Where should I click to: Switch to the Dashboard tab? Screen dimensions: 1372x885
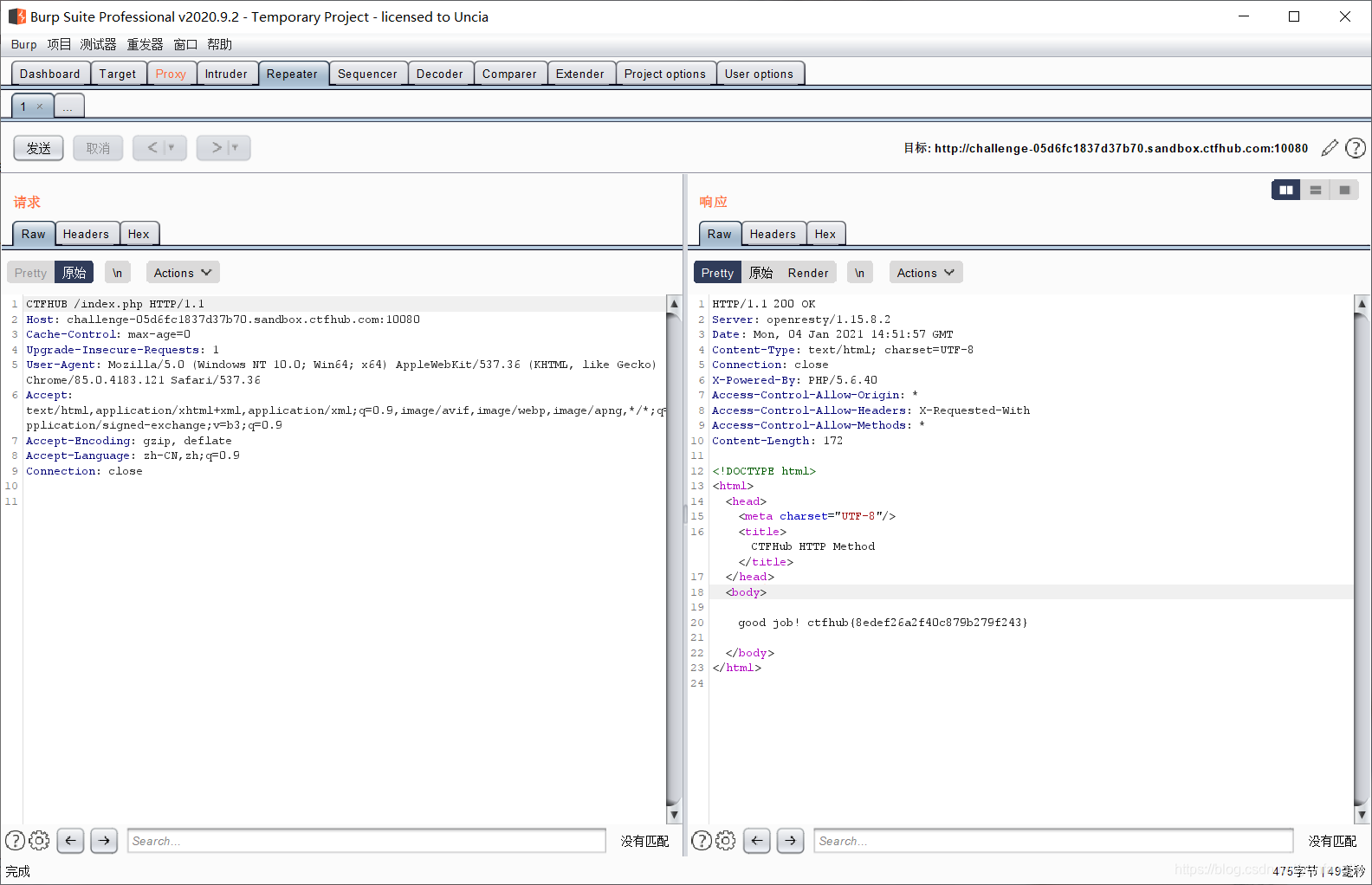pyautogui.click(x=50, y=74)
